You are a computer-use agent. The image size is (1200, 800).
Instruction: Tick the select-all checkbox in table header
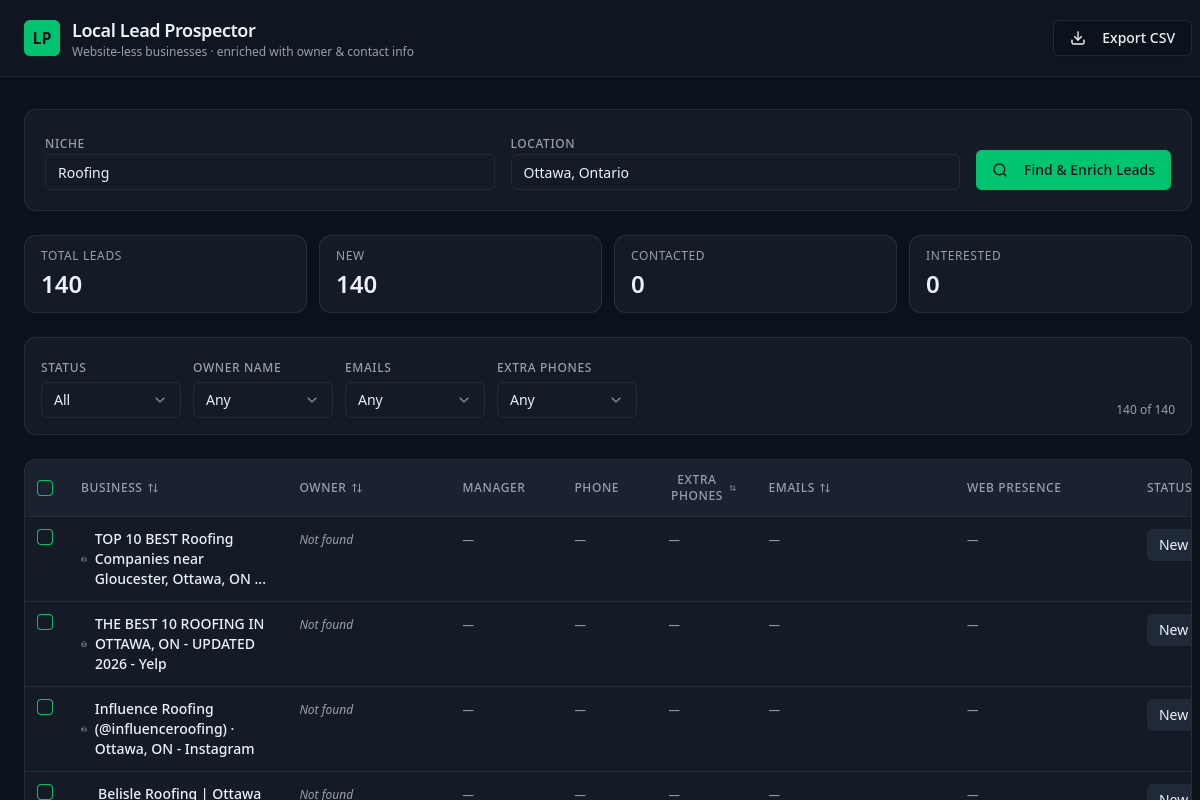45,488
